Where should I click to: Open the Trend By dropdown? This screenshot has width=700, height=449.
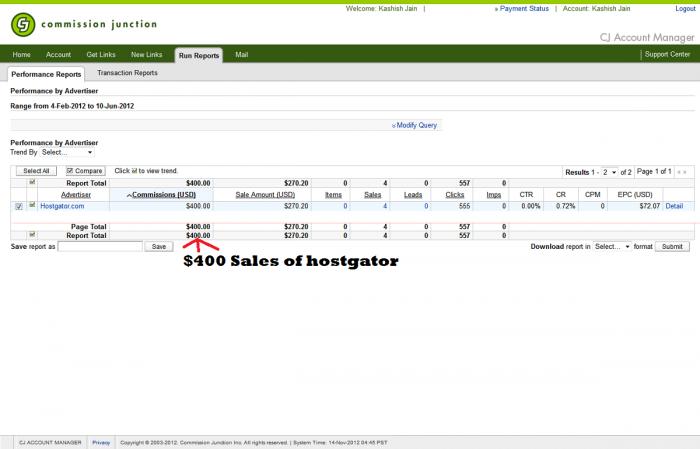[67, 152]
